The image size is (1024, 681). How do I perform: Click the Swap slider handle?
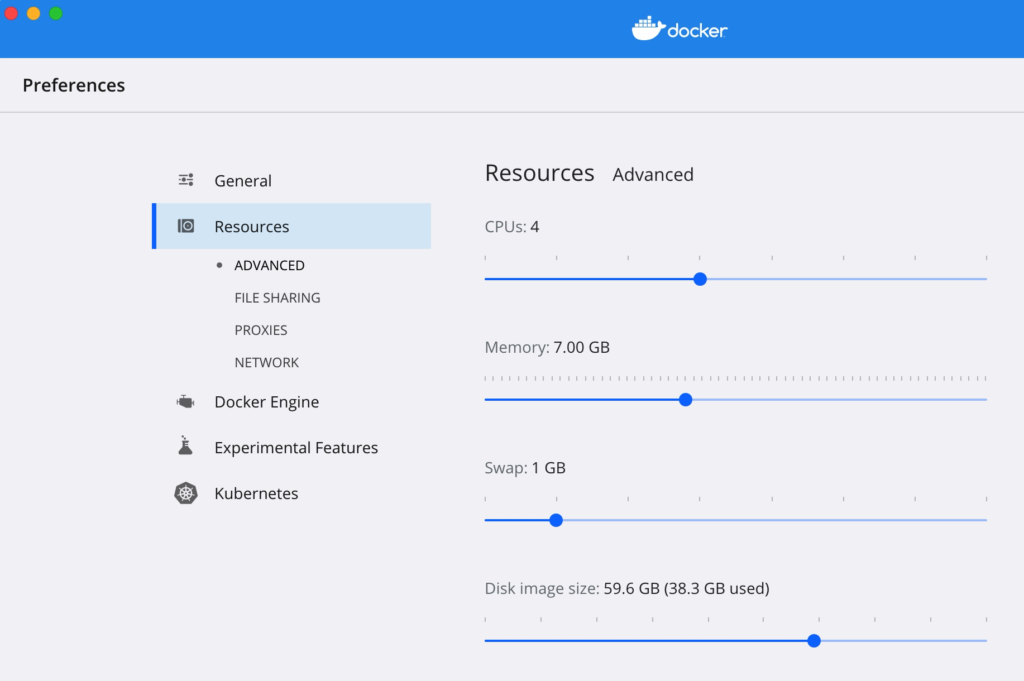[556, 520]
